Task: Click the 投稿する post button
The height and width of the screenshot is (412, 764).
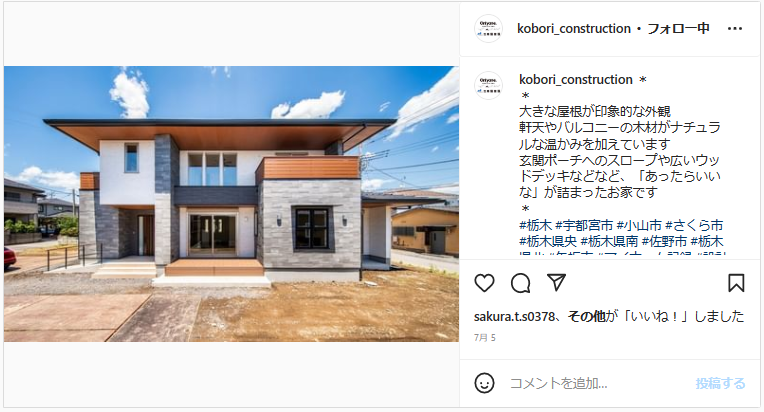Action: click(720, 383)
